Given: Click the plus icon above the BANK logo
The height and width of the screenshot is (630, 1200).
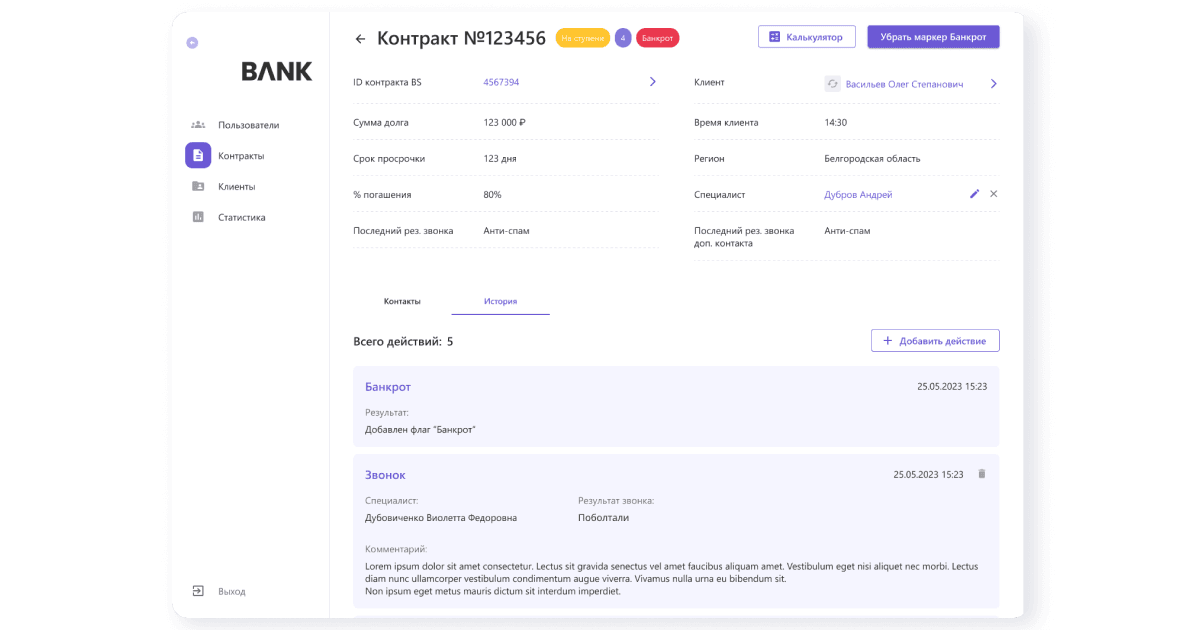Looking at the screenshot, I should click(x=191, y=43).
